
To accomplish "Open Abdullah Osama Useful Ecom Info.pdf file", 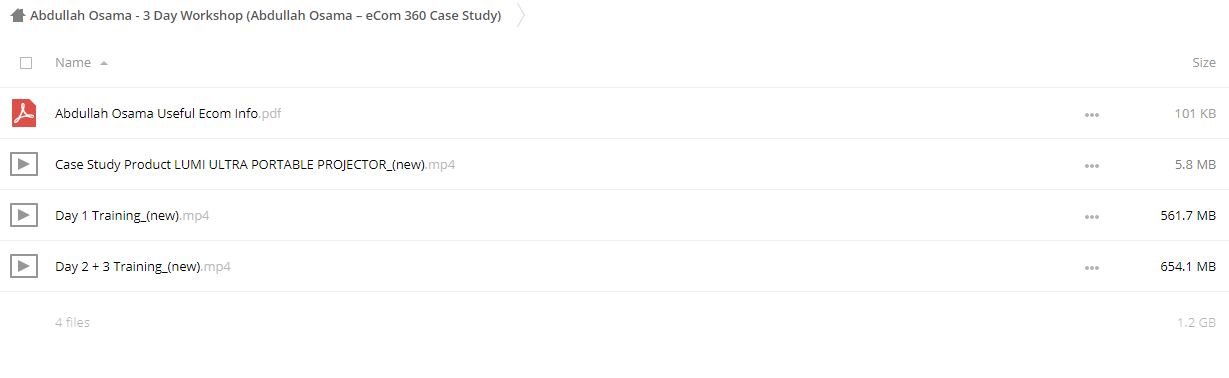I will pyautogui.click(x=168, y=114).
